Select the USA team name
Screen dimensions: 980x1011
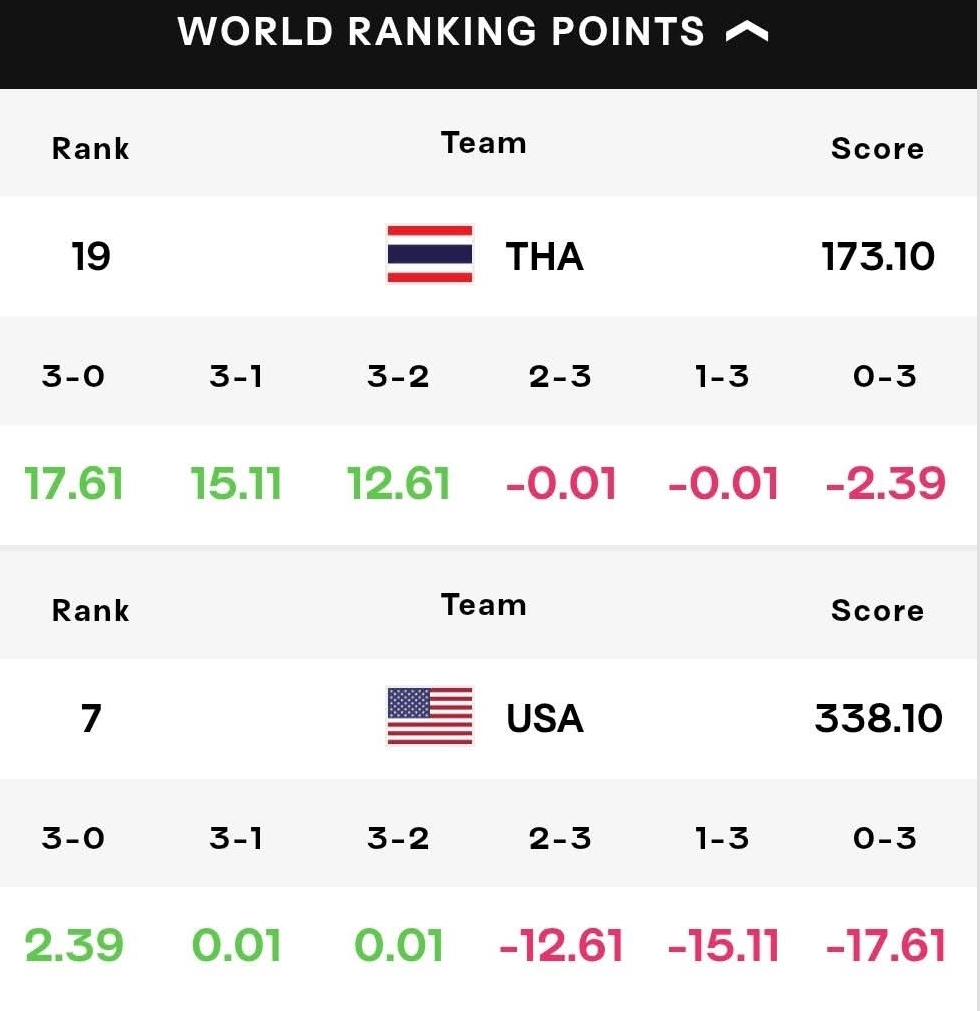[545, 718]
